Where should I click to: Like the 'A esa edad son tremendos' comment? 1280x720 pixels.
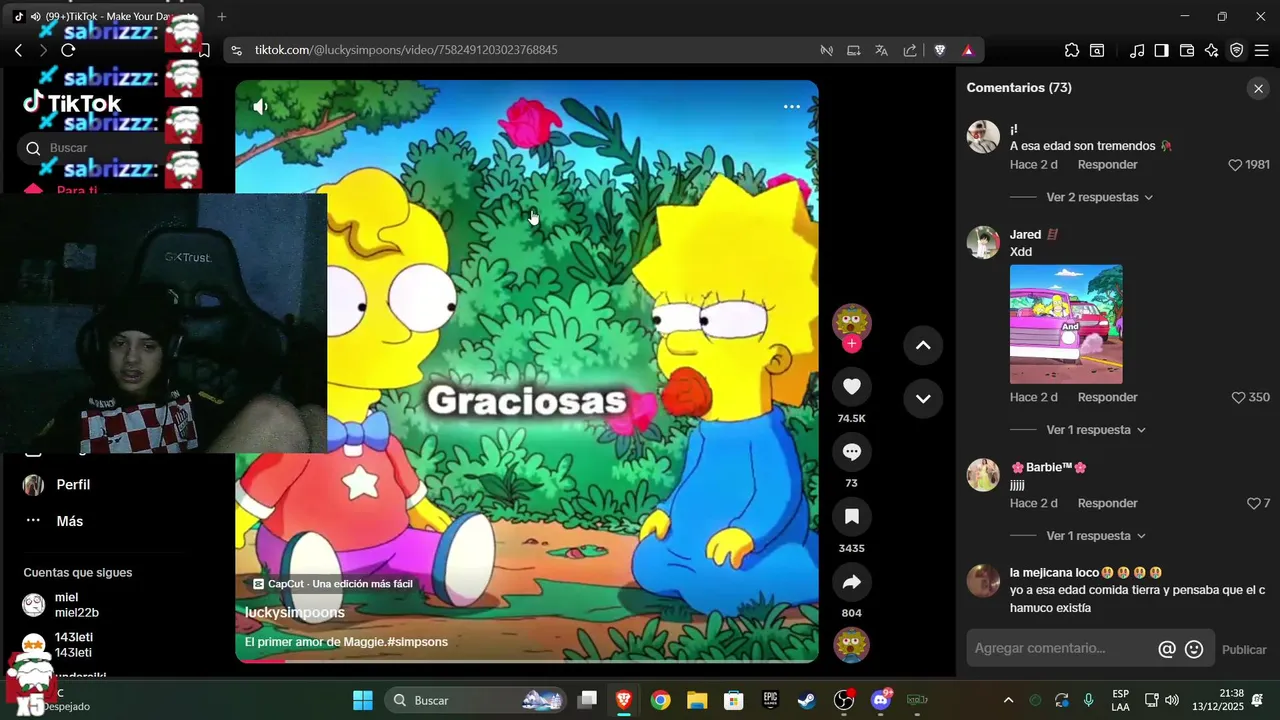(1235, 165)
